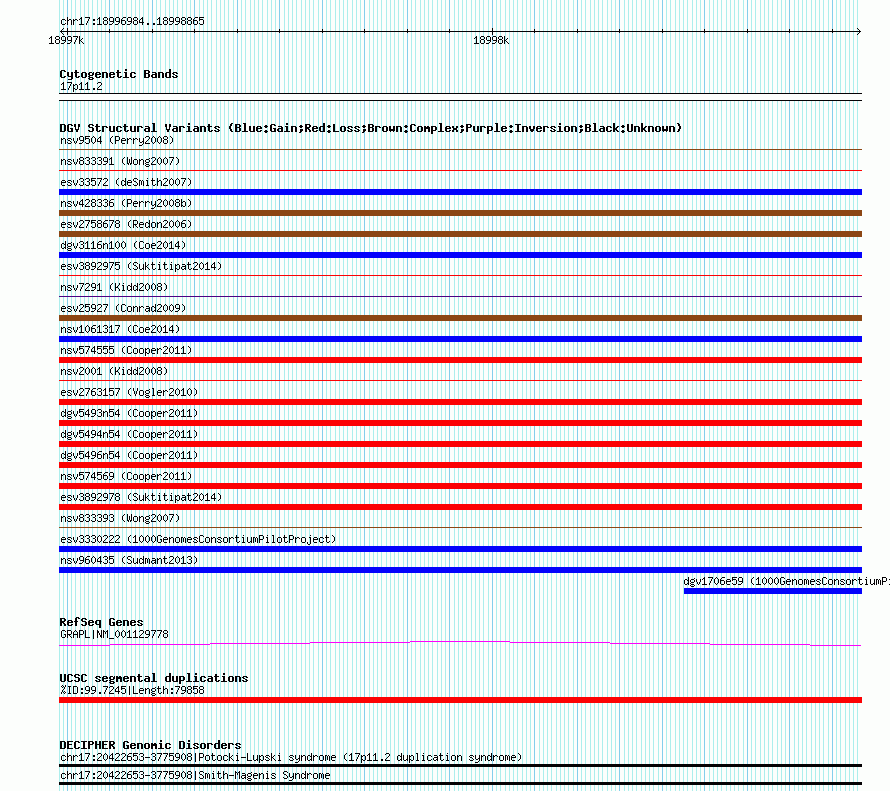Select red bar under nsv574569 (Cooper2011)
This screenshot has width=890, height=791.
pyautogui.click(x=460, y=486)
